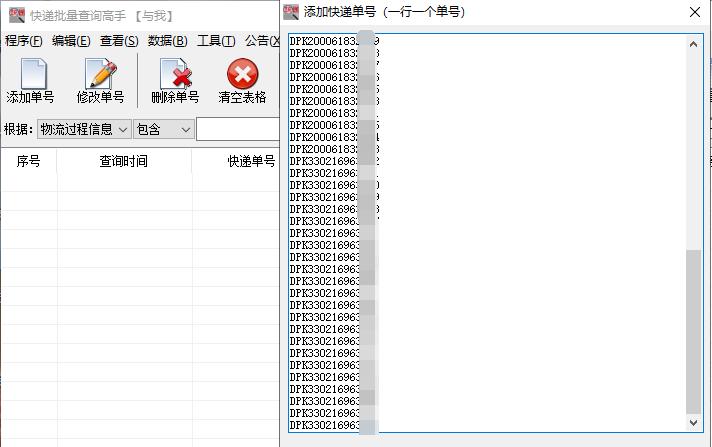Open the 编辑(E) menu
The width and height of the screenshot is (712, 447).
point(71,41)
